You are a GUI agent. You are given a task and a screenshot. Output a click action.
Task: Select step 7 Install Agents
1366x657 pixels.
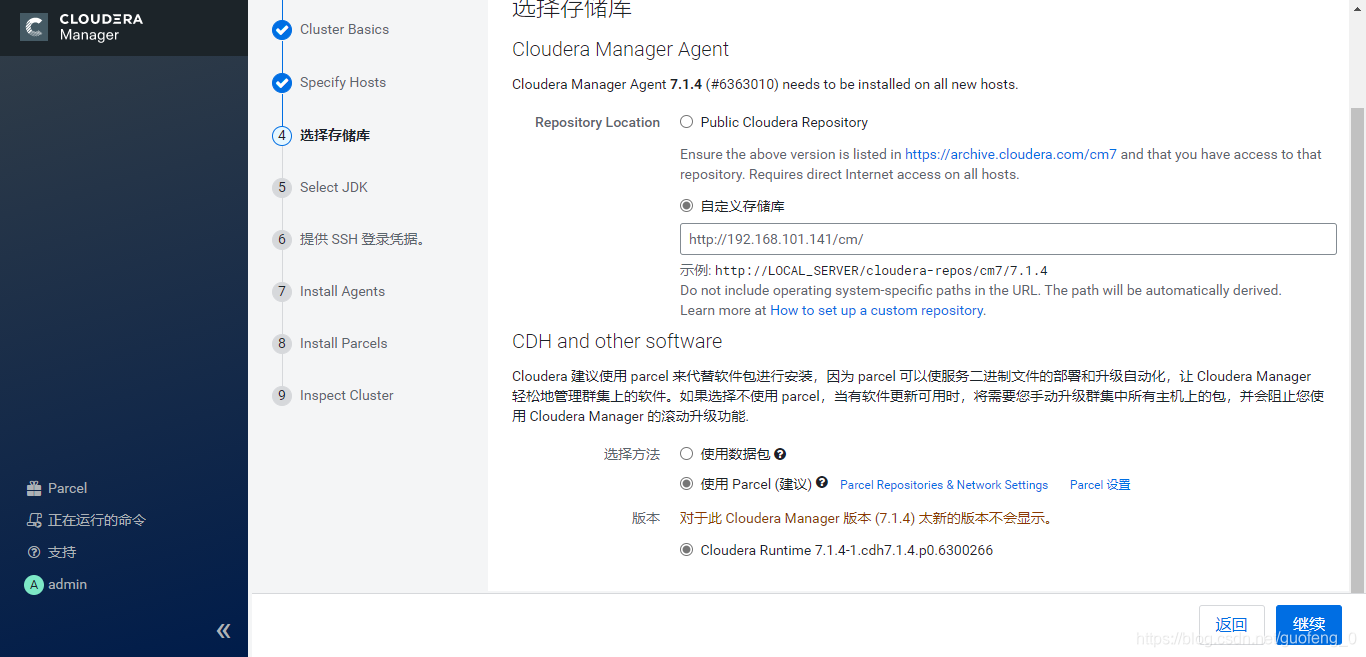tap(342, 291)
